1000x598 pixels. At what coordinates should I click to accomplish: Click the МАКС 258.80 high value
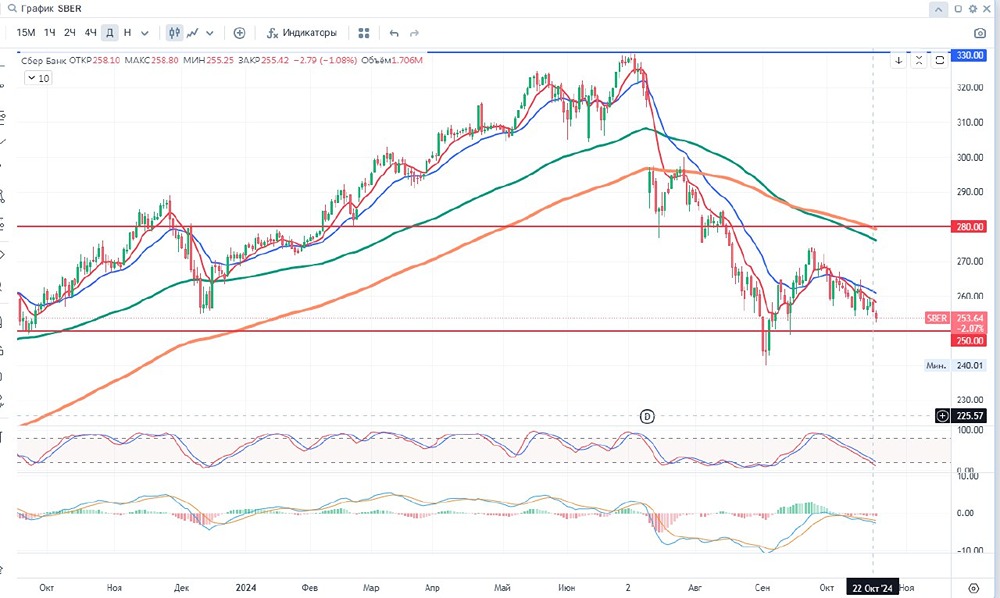(151, 61)
